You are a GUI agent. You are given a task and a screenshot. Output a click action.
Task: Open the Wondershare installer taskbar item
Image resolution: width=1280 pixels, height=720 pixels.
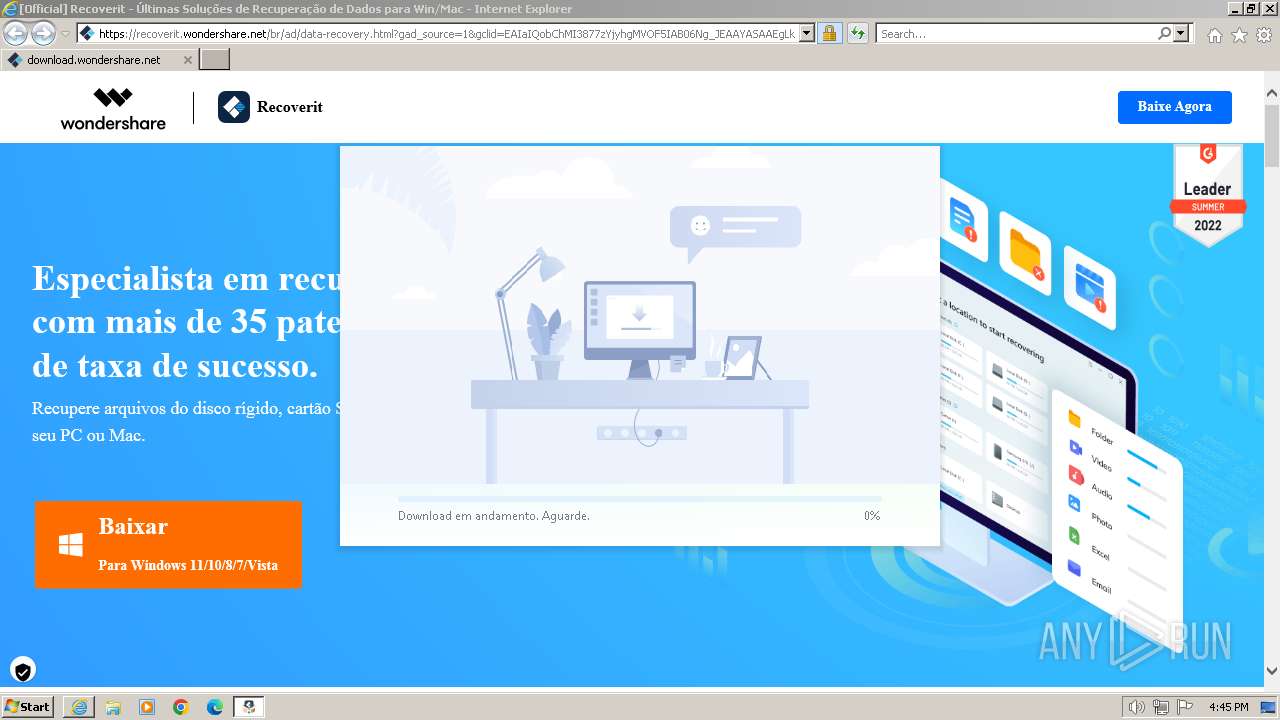tap(249, 707)
